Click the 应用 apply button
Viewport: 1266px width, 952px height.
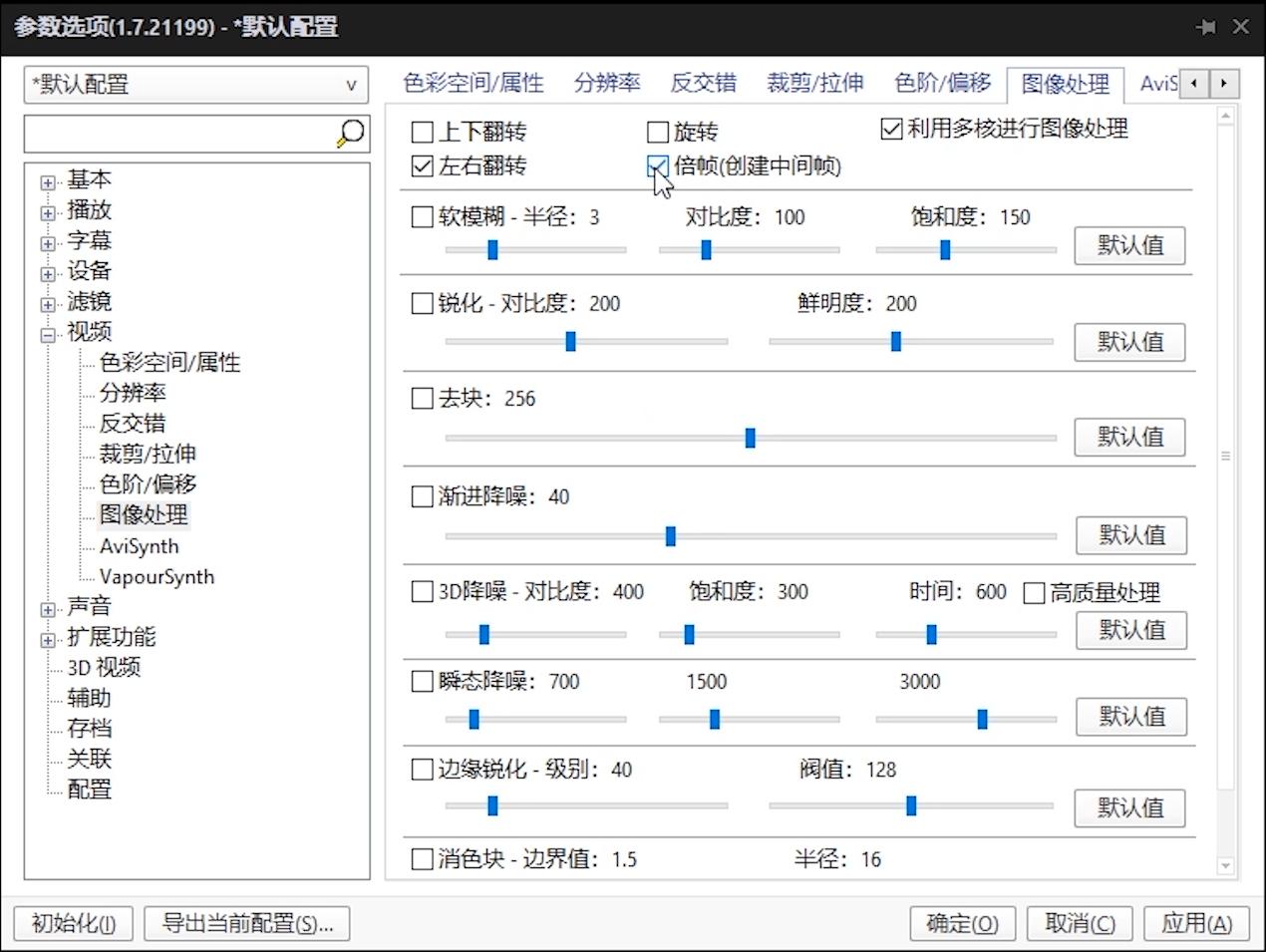pos(1196,923)
